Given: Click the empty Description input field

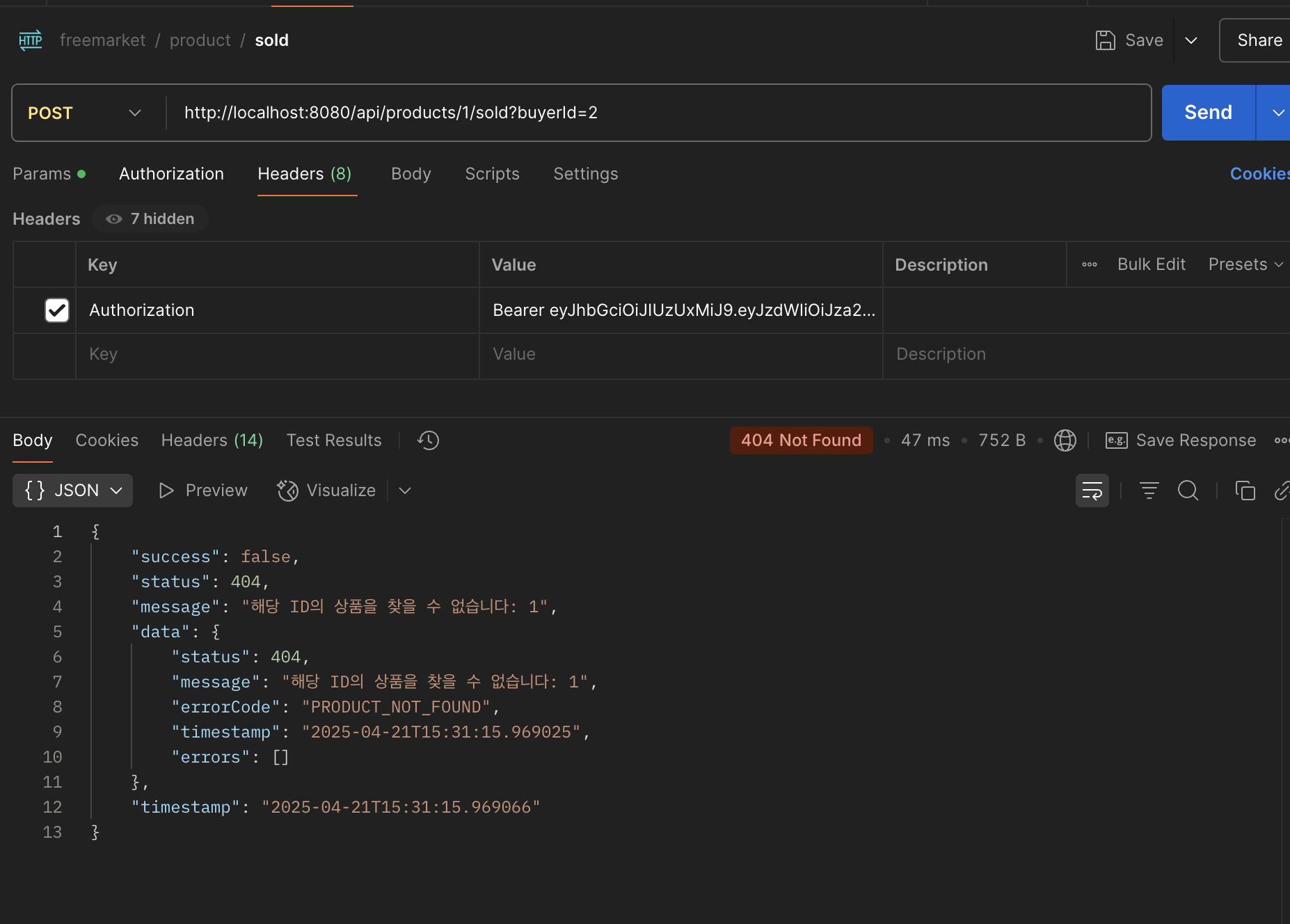Looking at the screenshot, I should pos(1085,354).
